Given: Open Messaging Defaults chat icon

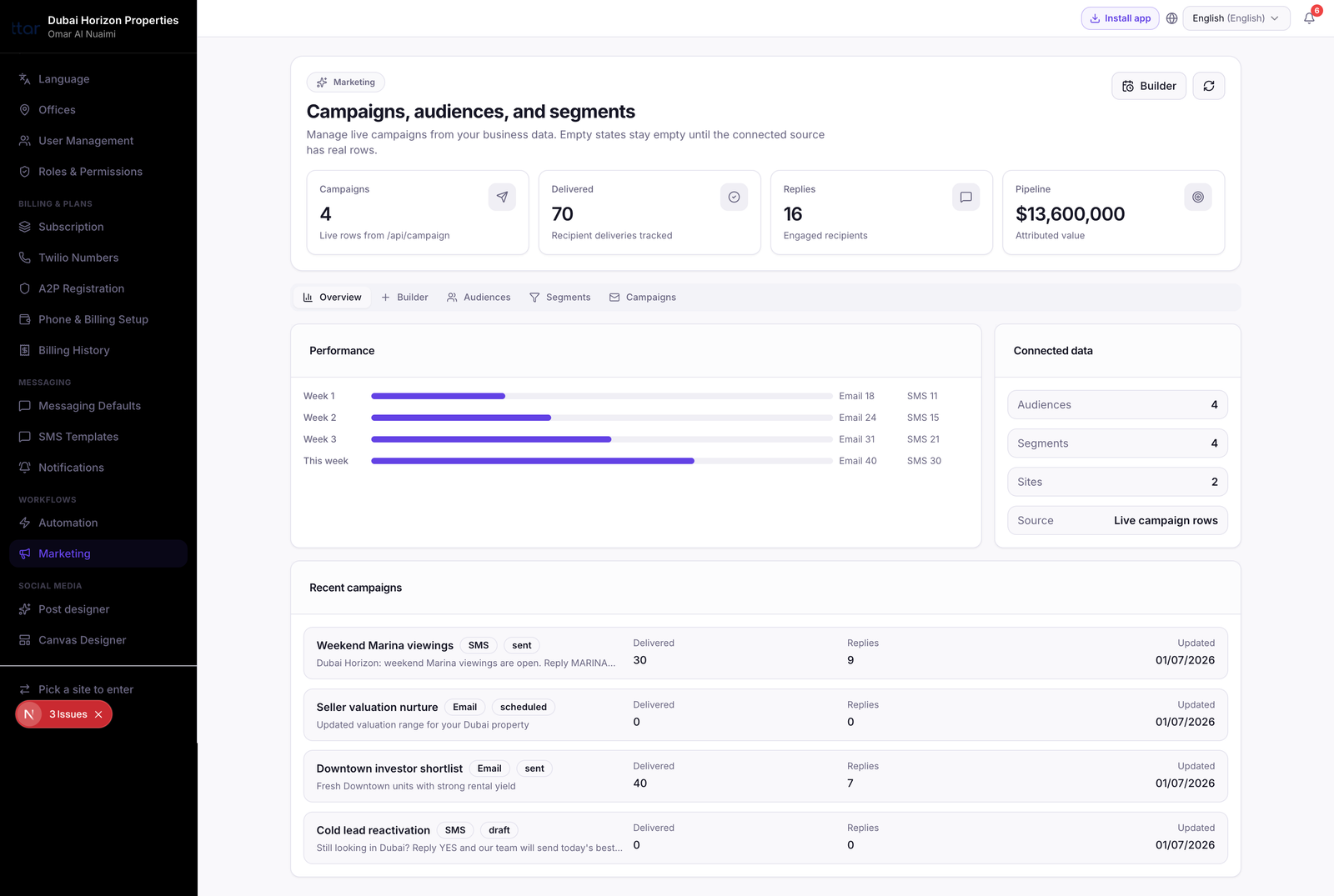Looking at the screenshot, I should [25, 406].
